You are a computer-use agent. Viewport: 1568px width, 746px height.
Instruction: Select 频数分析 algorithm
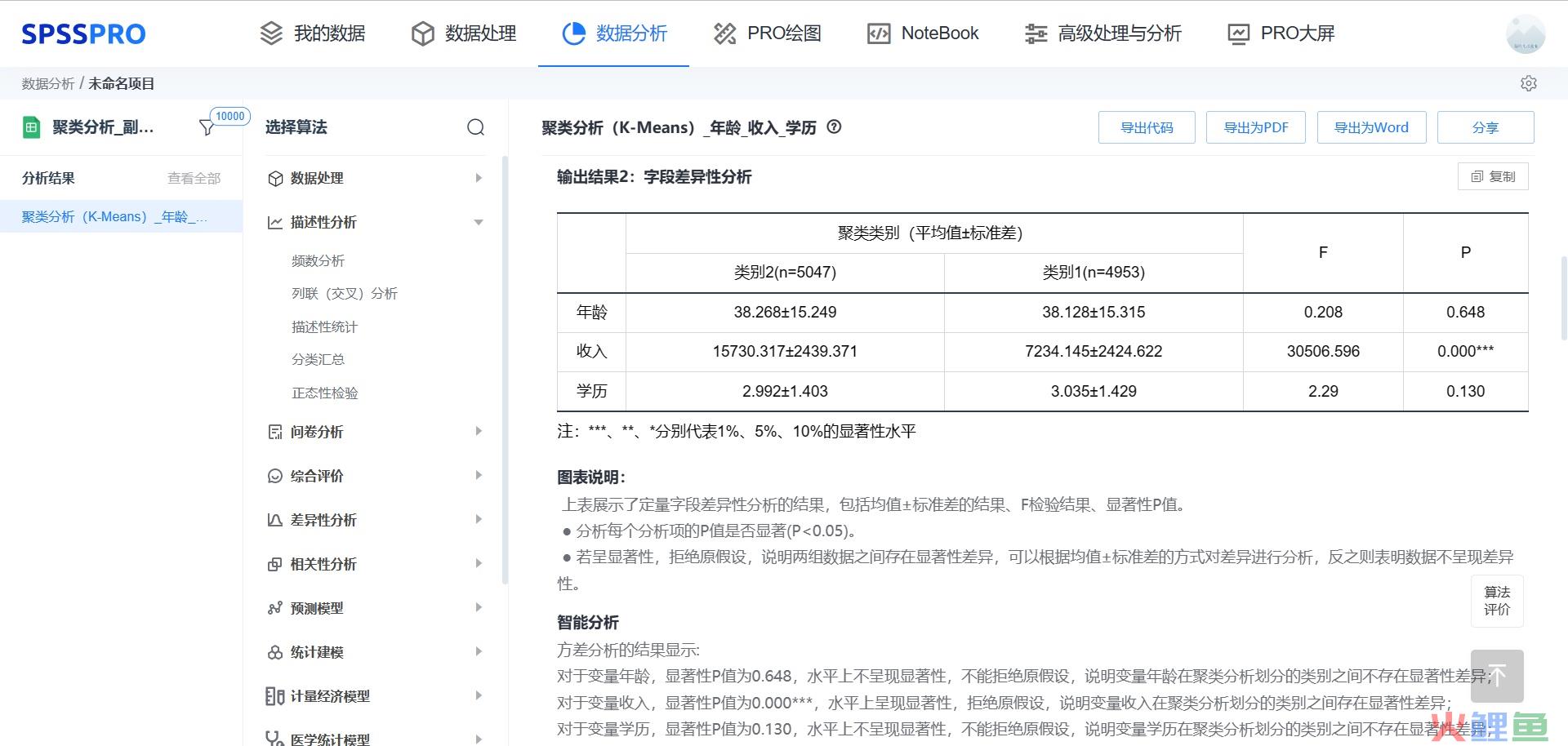tap(318, 260)
